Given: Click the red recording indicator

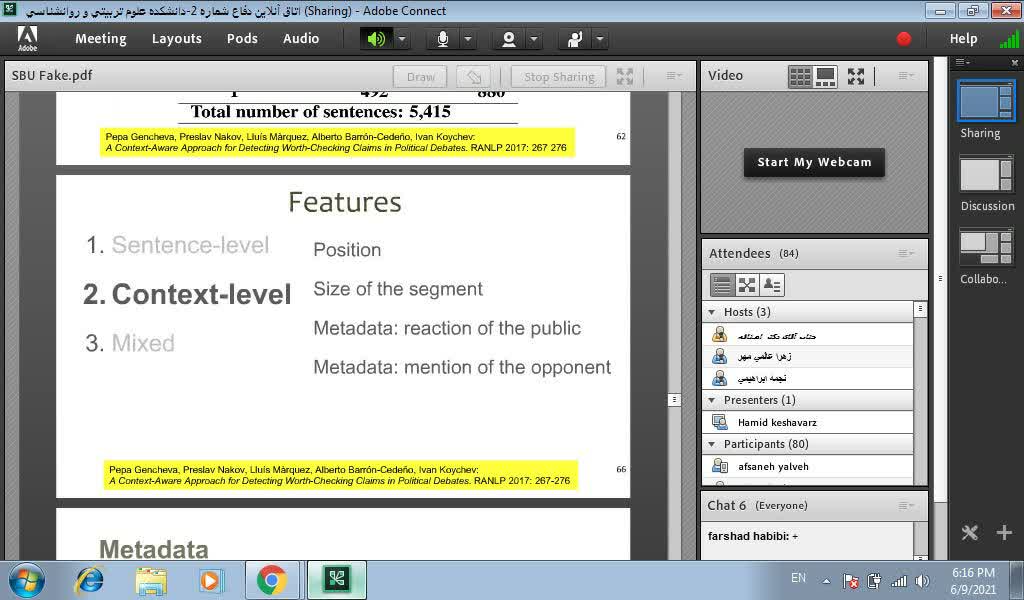Looking at the screenshot, I should click(904, 39).
